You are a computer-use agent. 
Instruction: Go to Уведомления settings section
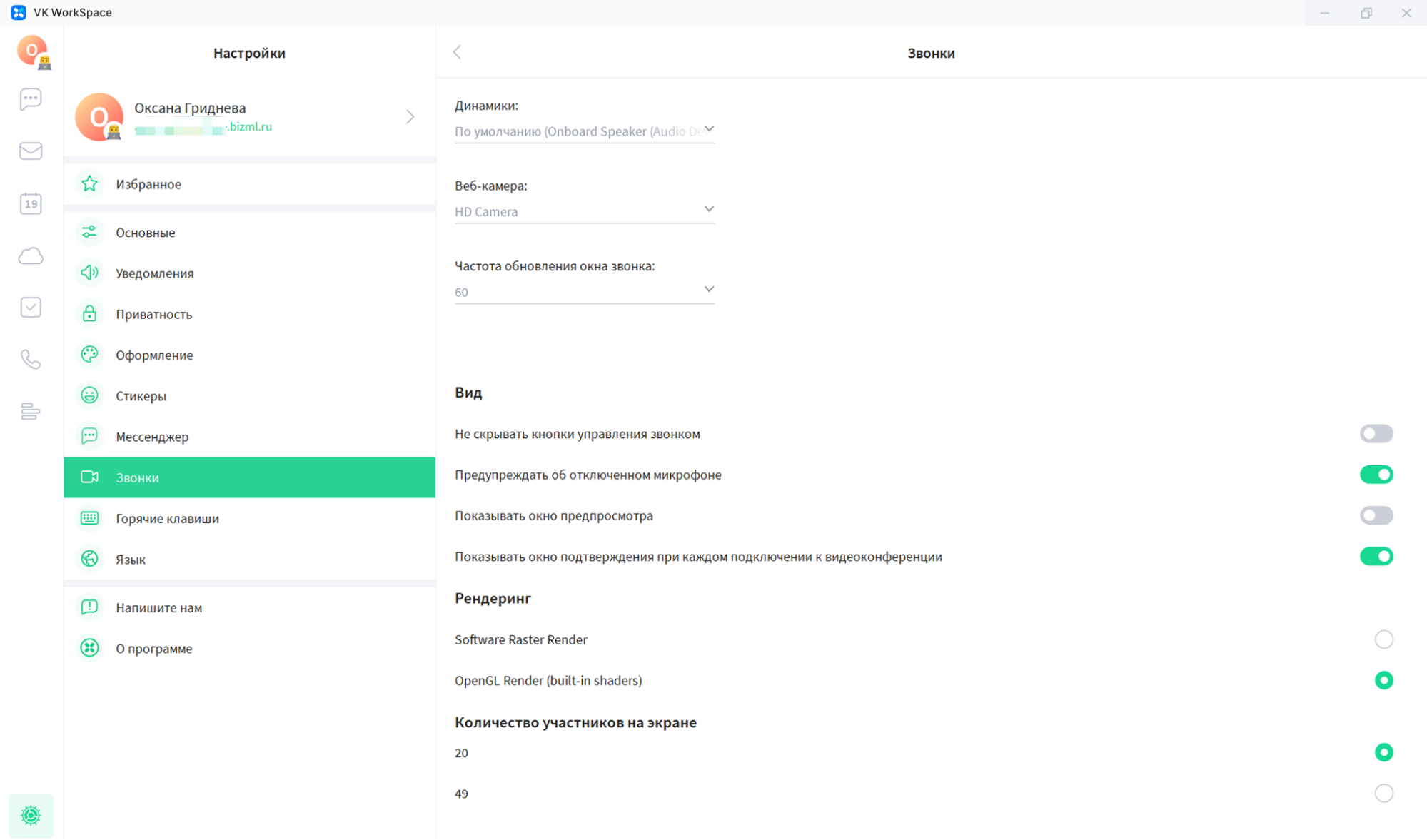point(155,273)
